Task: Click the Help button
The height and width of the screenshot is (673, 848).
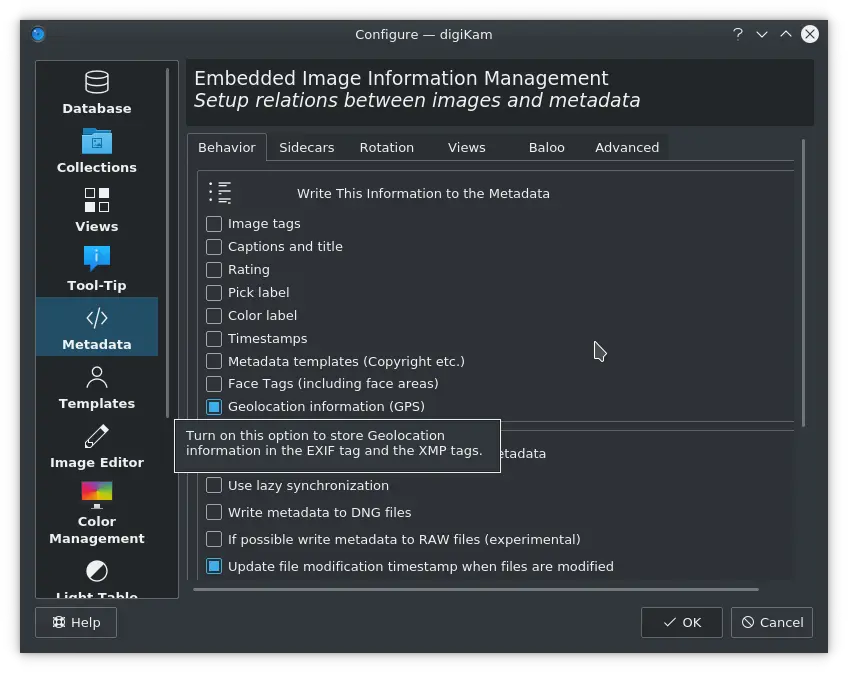Action: [75, 622]
